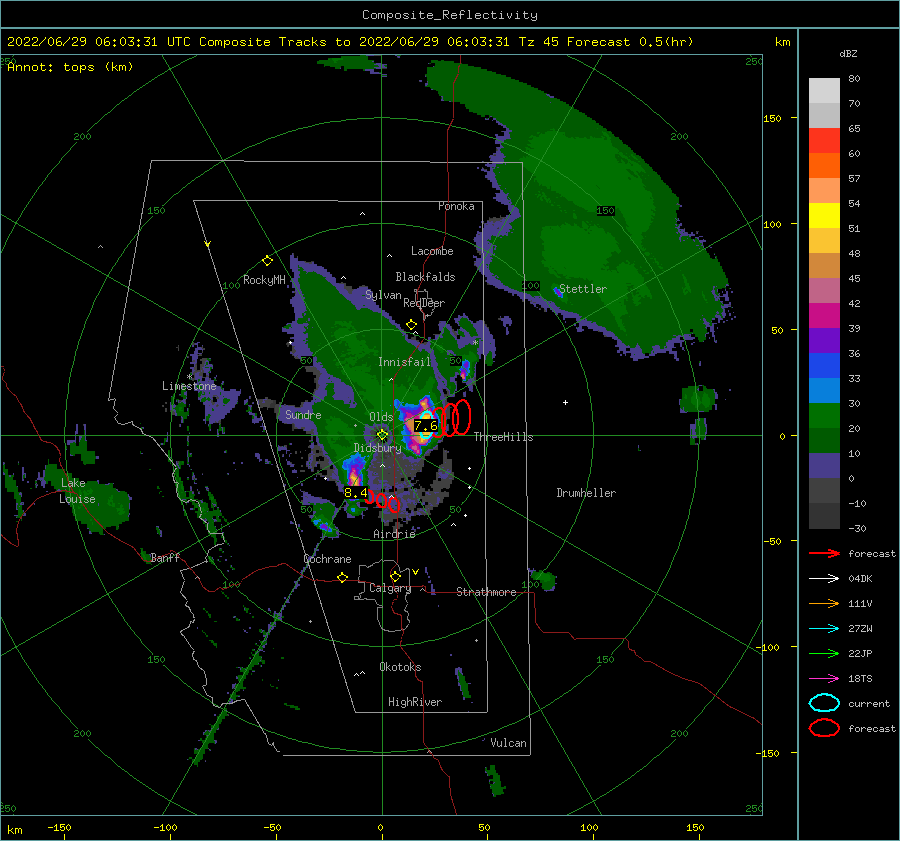The image size is (900, 841).
Task: Click the Lake Louise label
Action: pyautogui.click(x=77, y=491)
